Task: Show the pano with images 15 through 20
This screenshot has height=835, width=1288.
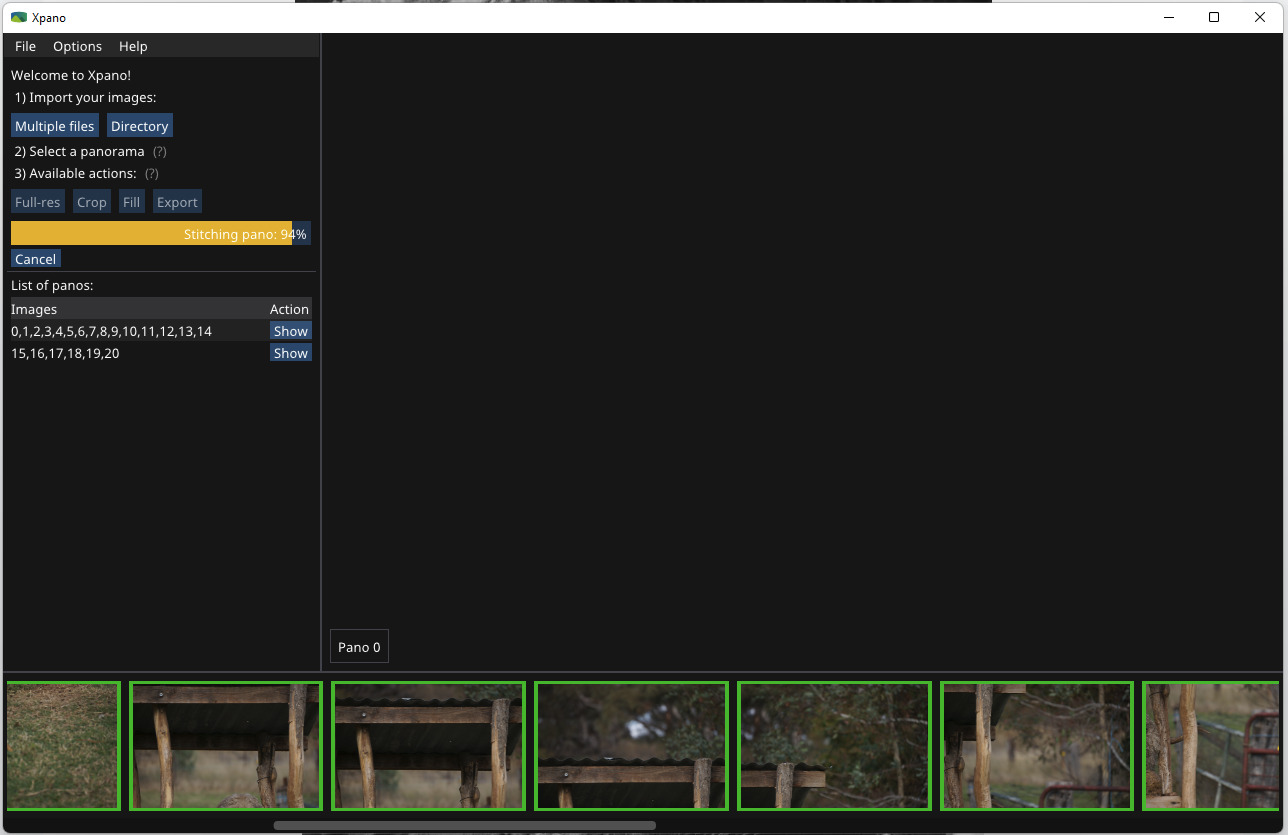Action: coord(290,353)
